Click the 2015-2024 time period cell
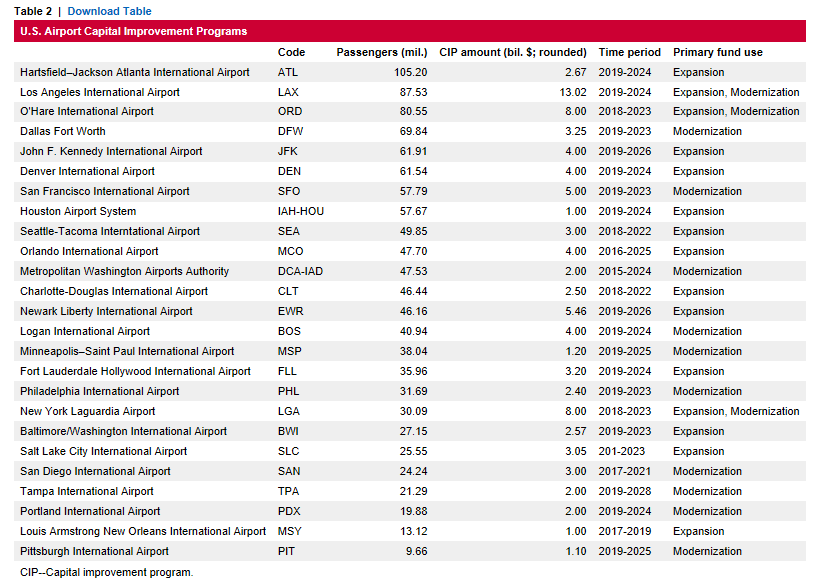This screenshot has width=821, height=584. pos(625,271)
